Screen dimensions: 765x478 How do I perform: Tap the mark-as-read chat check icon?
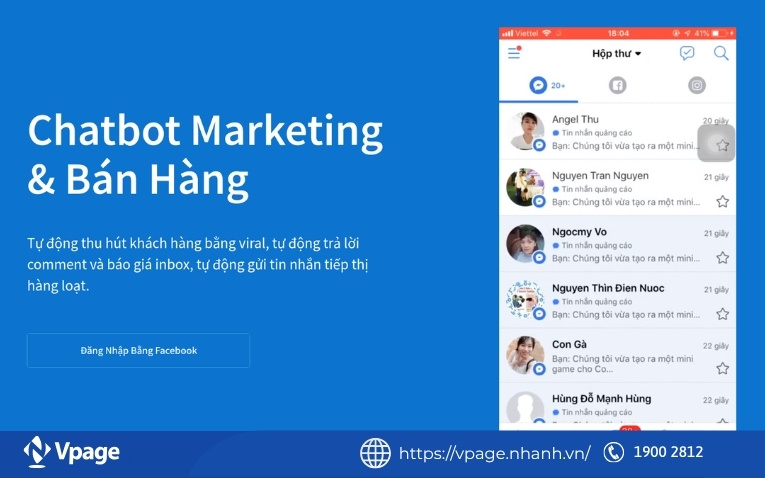pyautogui.click(x=687, y=53)
